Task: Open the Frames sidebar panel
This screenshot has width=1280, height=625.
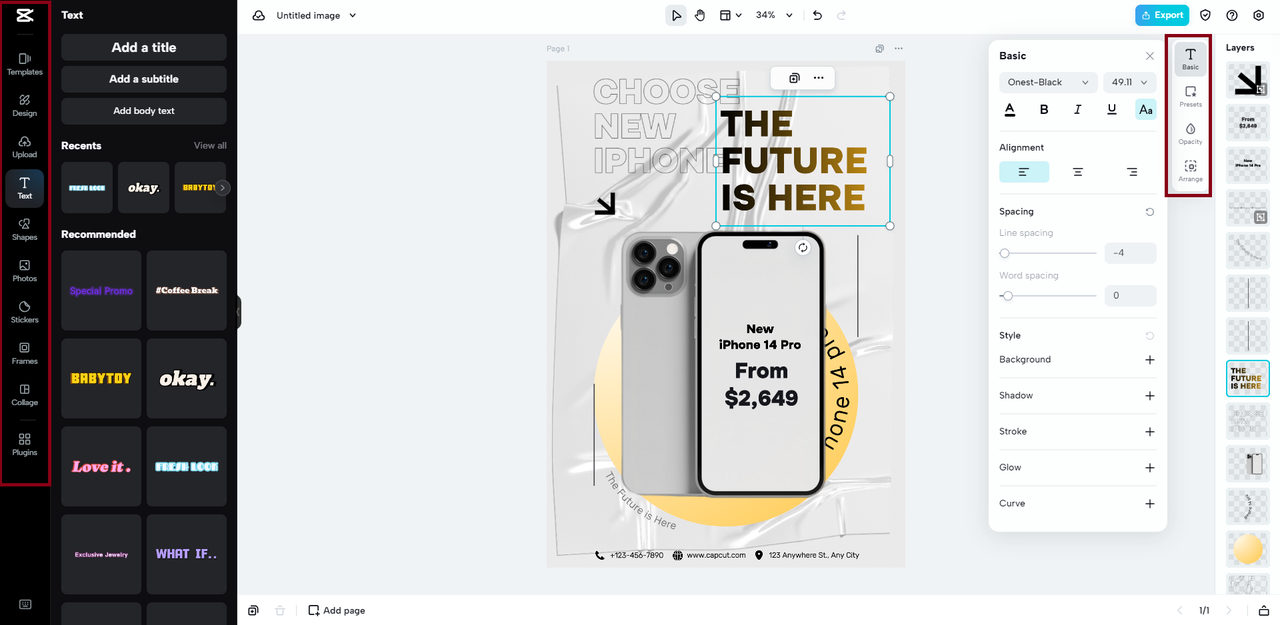Action: pyautogui.click(x=25, y=353)
